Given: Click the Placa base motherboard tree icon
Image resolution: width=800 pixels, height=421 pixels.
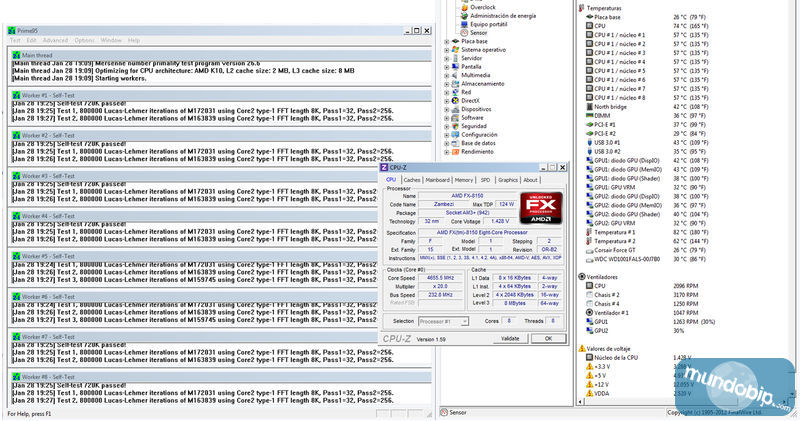Looking at the screenshot, I should pos(455,41).
